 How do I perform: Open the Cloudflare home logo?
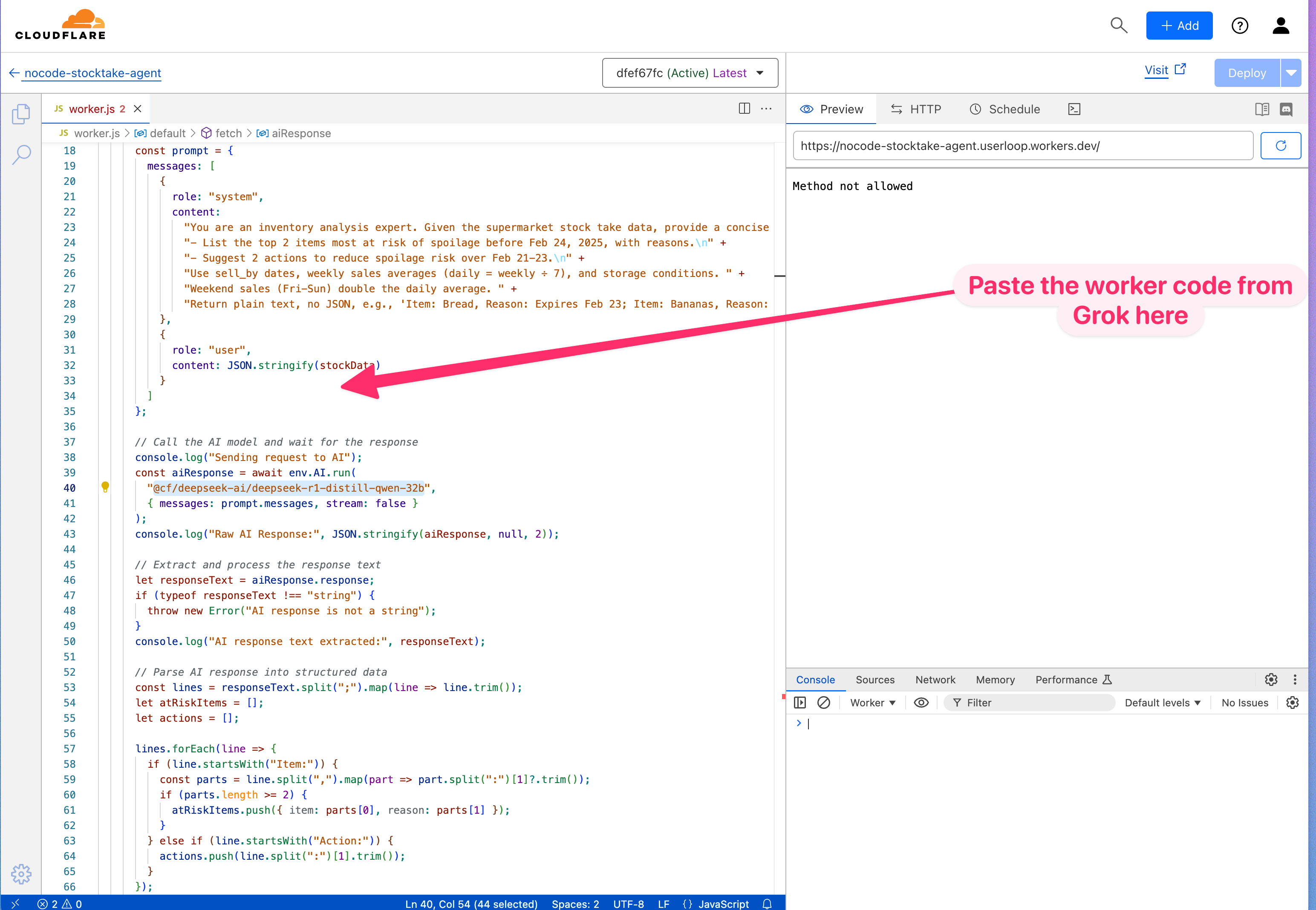click(61, 25)
